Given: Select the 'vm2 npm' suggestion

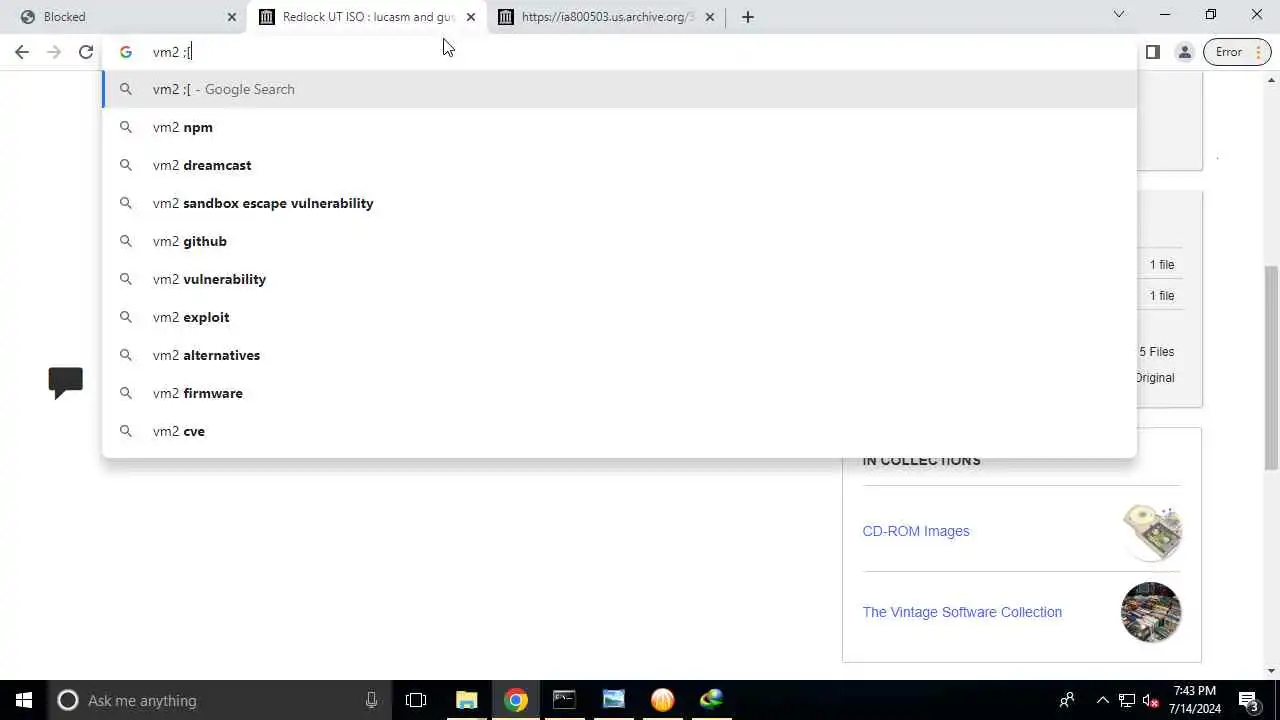Looking at the screenshot, I should pos(619,127).
